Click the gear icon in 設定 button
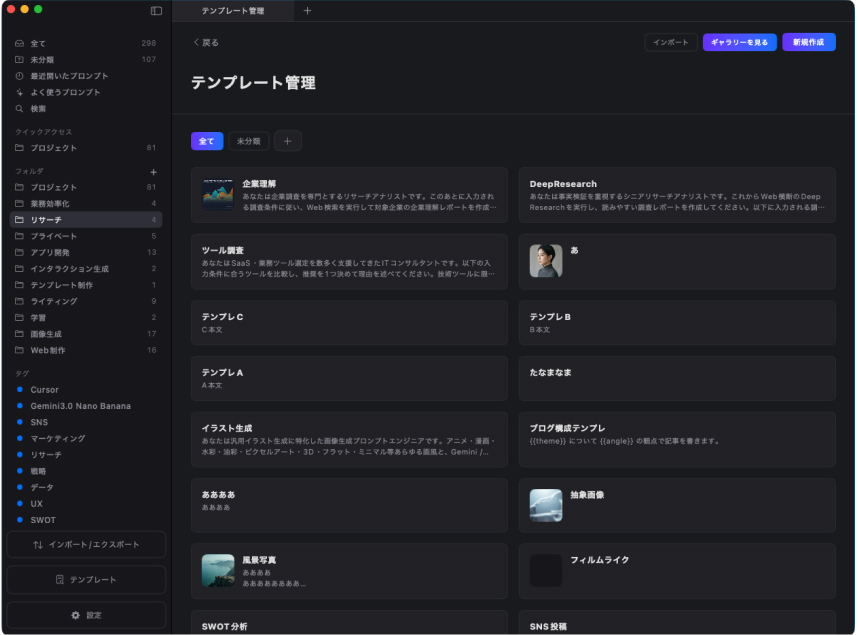857x635 pixels. tap(75, 615)
